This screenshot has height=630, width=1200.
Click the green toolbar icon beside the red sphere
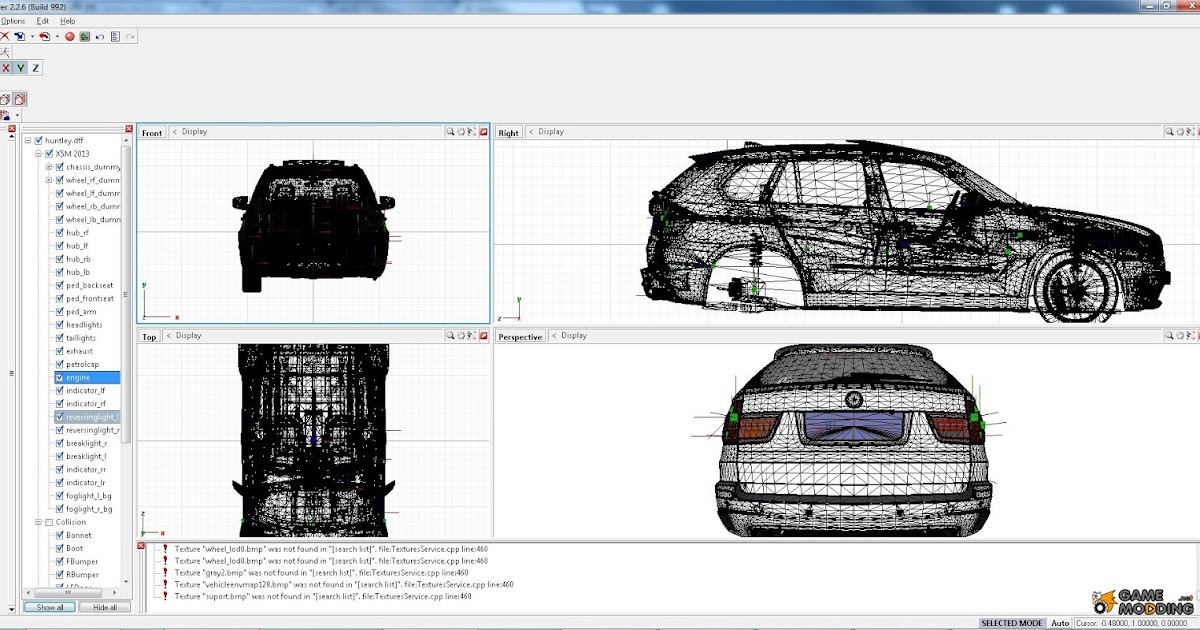85,37
